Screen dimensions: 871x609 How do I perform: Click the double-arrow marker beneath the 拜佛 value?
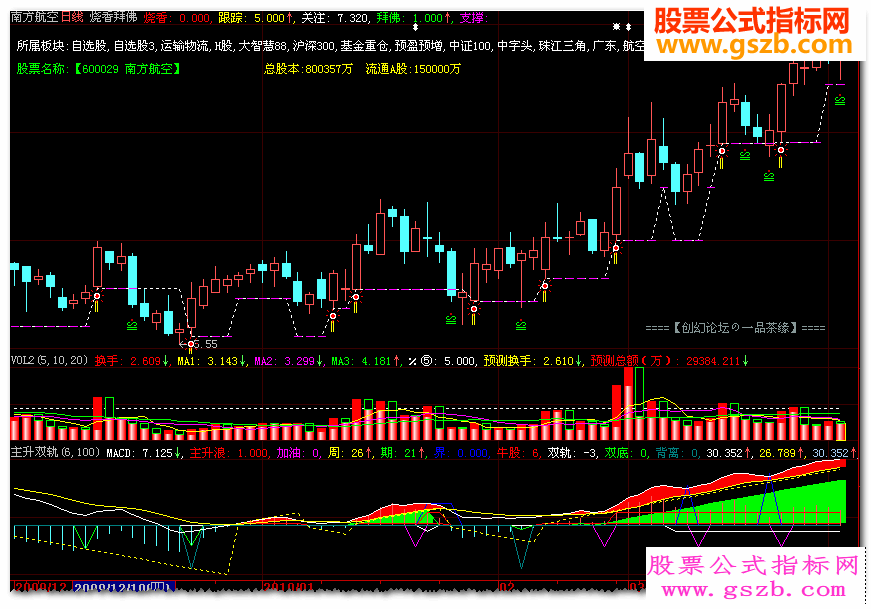[x=416, y=26]
